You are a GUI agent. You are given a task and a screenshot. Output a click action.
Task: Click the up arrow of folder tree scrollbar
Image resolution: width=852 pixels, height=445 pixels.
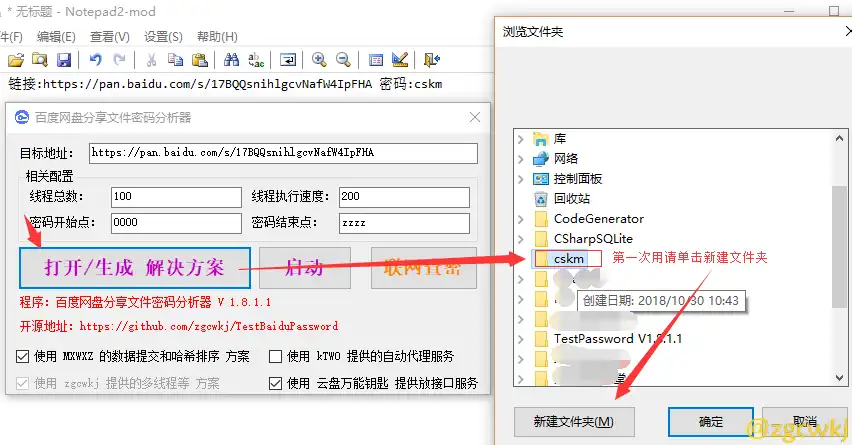coord(840,139)
